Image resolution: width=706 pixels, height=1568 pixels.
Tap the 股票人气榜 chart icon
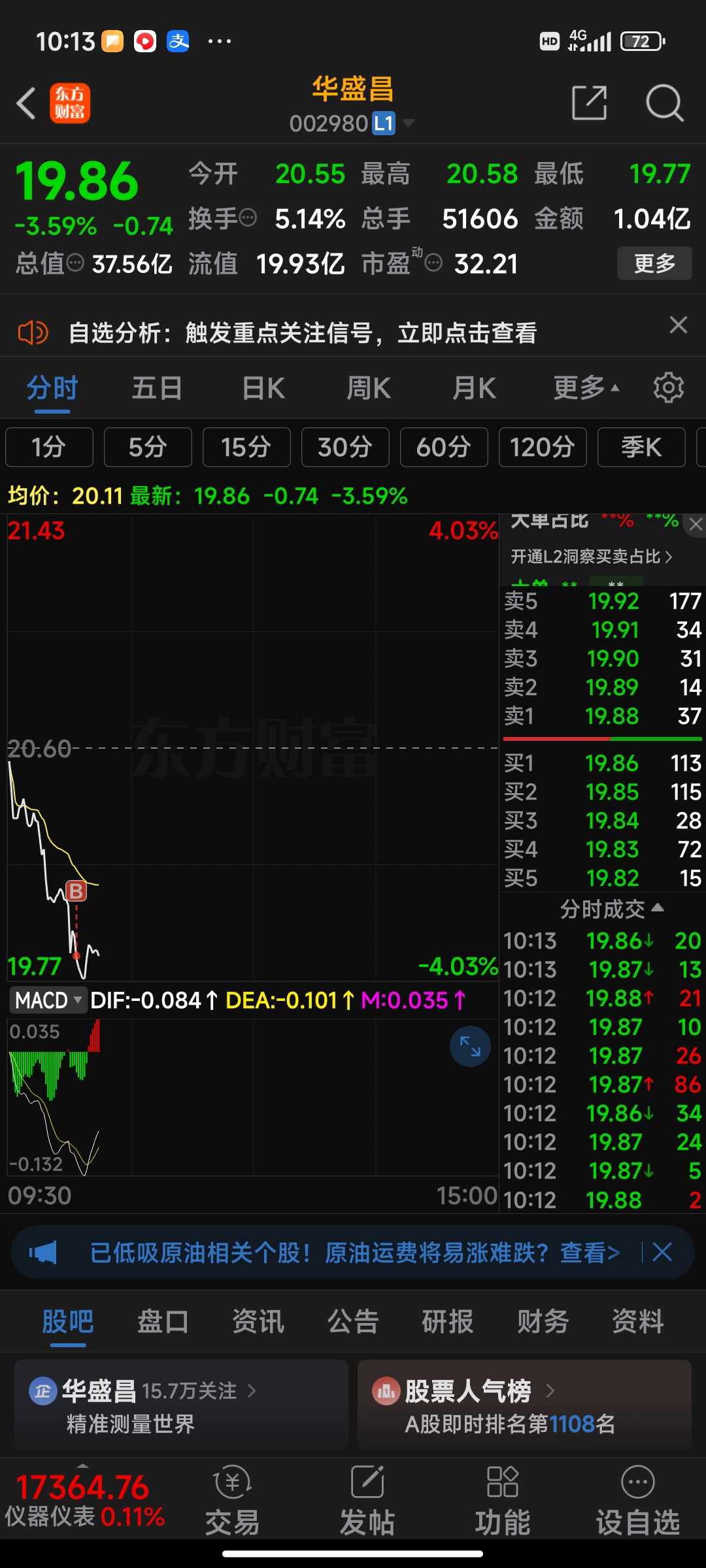click(386, 1391)
